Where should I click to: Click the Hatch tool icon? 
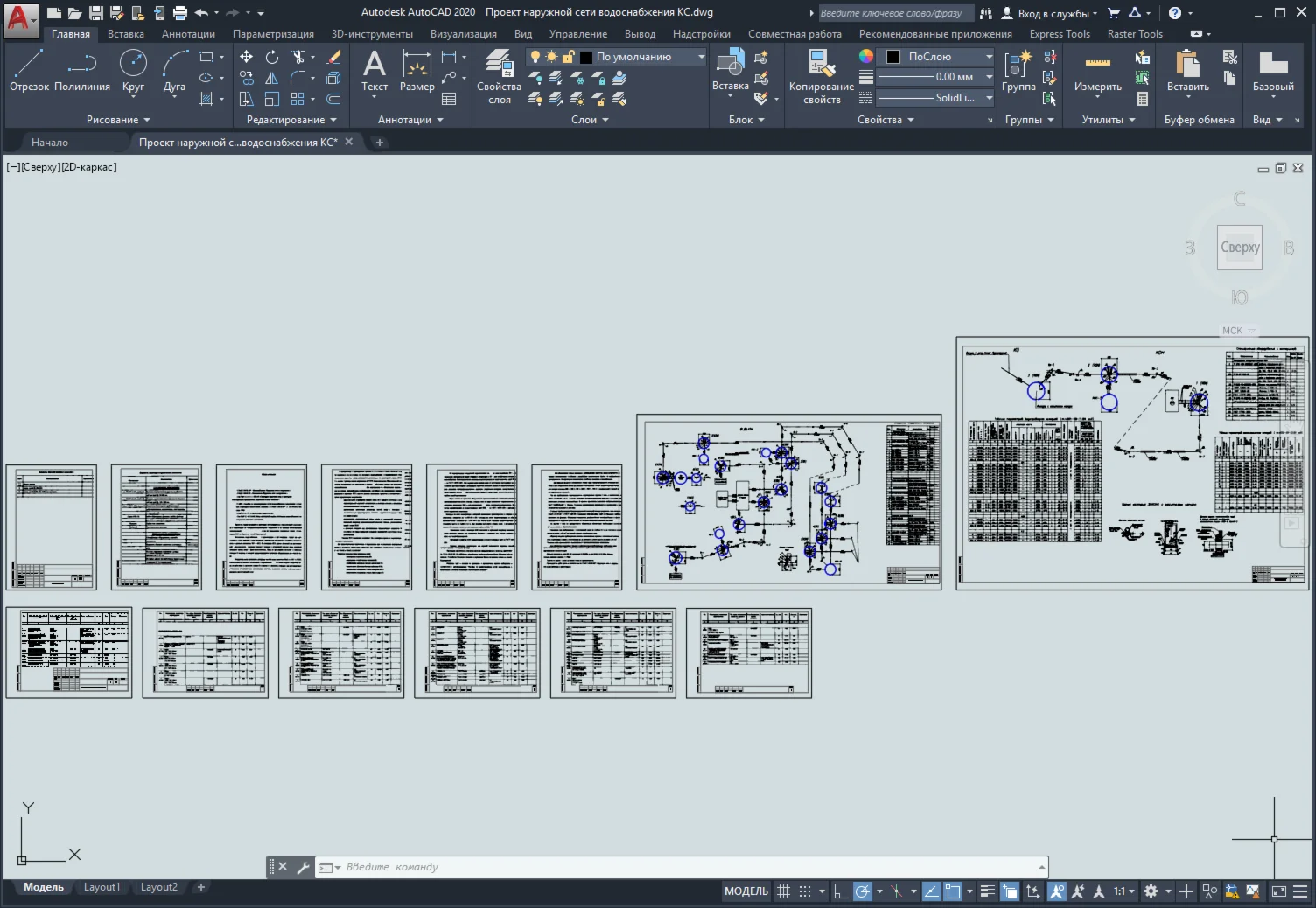(206, 99)
